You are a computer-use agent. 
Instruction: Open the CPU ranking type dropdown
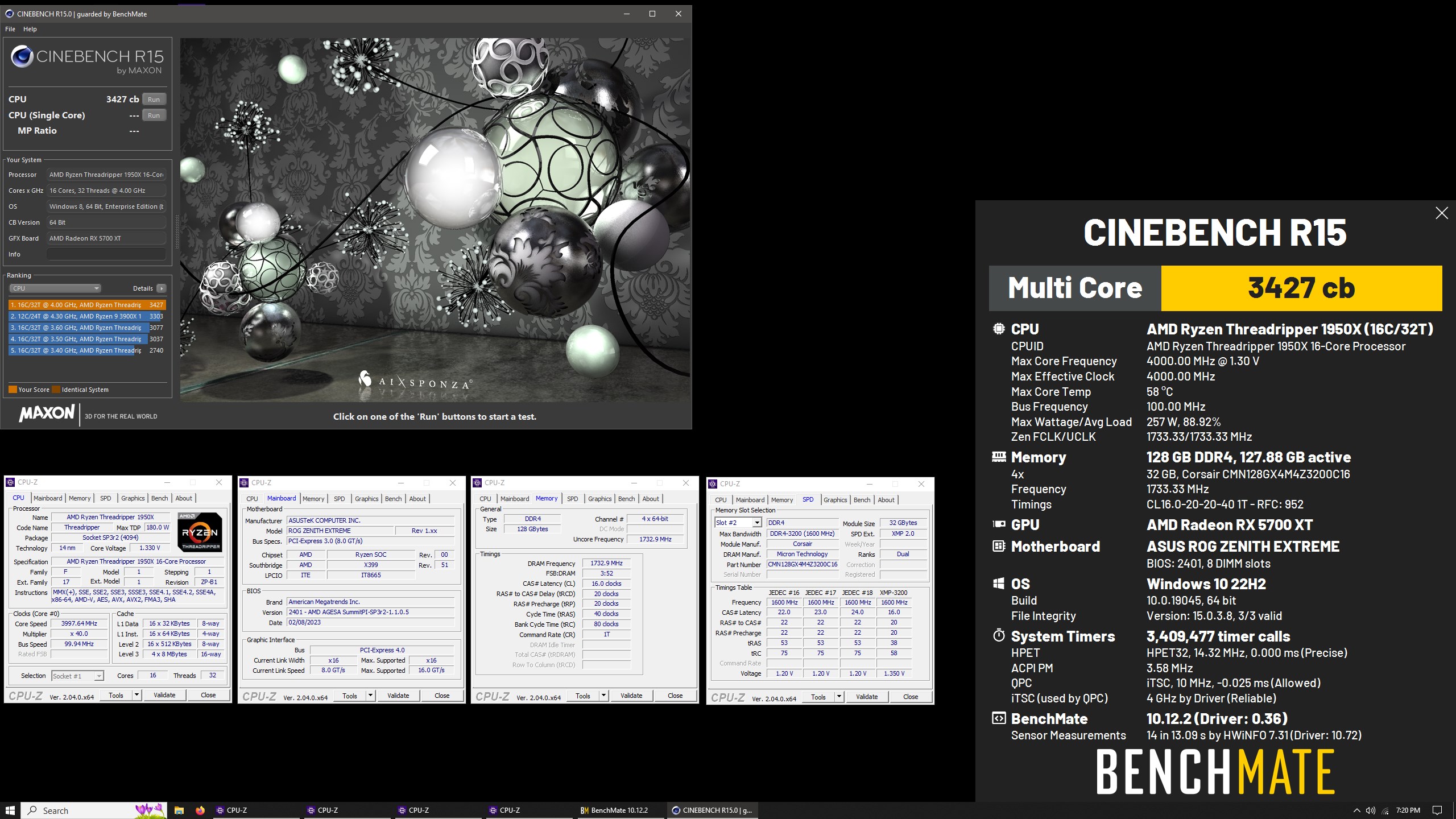pos(55,288)
